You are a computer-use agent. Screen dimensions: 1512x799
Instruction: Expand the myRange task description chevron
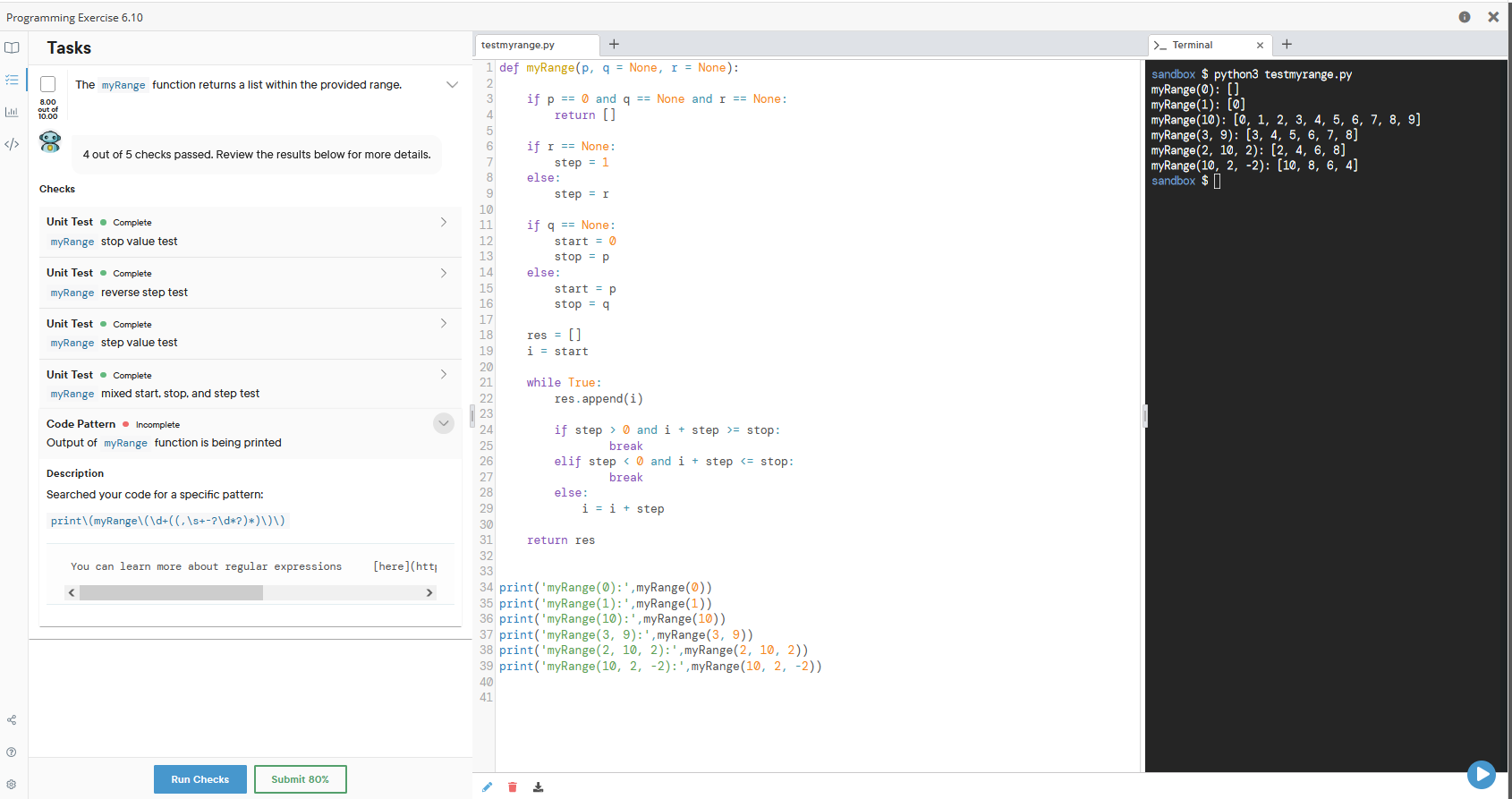coord(452,85)
